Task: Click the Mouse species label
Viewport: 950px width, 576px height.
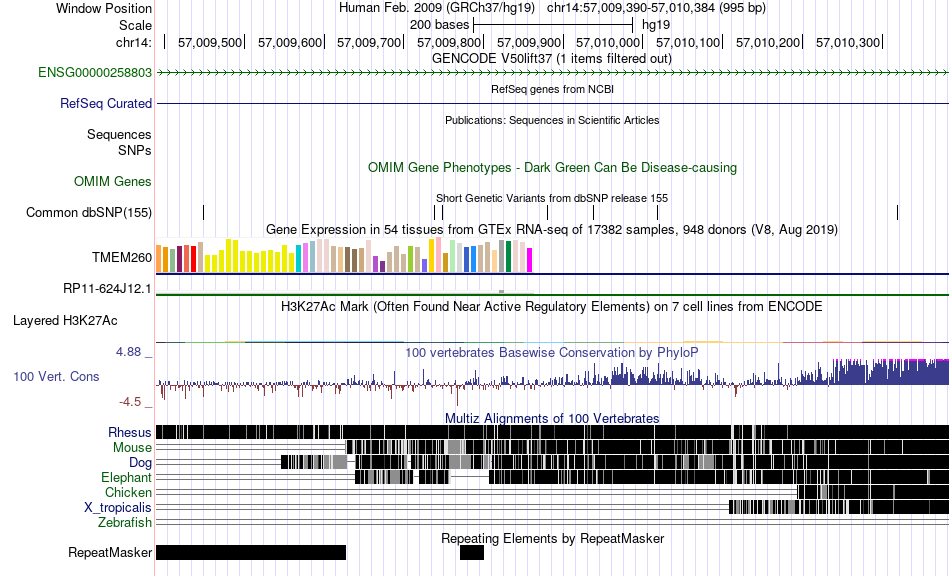Action: [132, 448]
